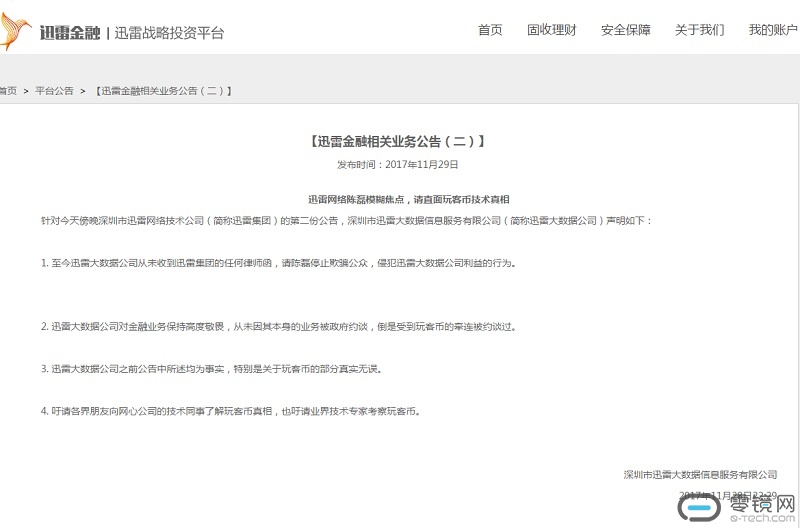The height and width of the screenshot is (528, 800).
Task: Go to the 安全保障 page
Action: pos(626,30)
